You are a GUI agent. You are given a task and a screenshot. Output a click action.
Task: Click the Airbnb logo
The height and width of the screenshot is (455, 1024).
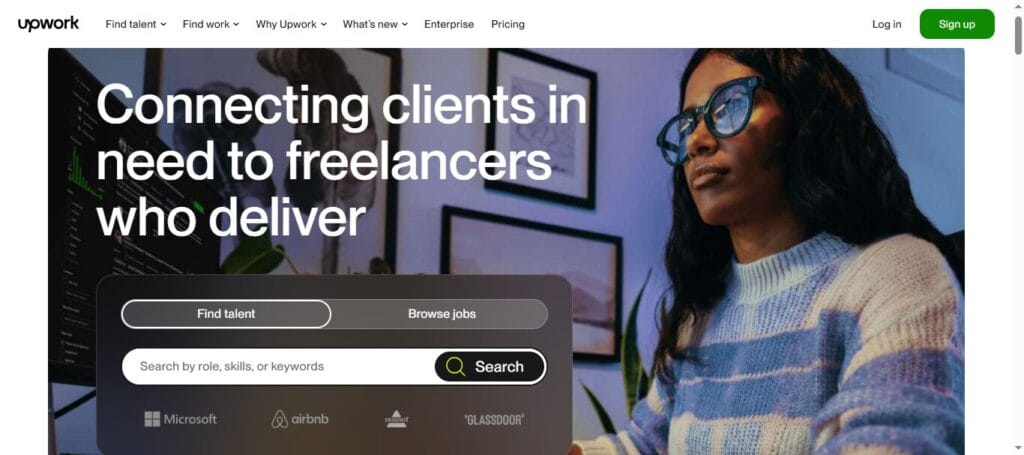[300, 419]
